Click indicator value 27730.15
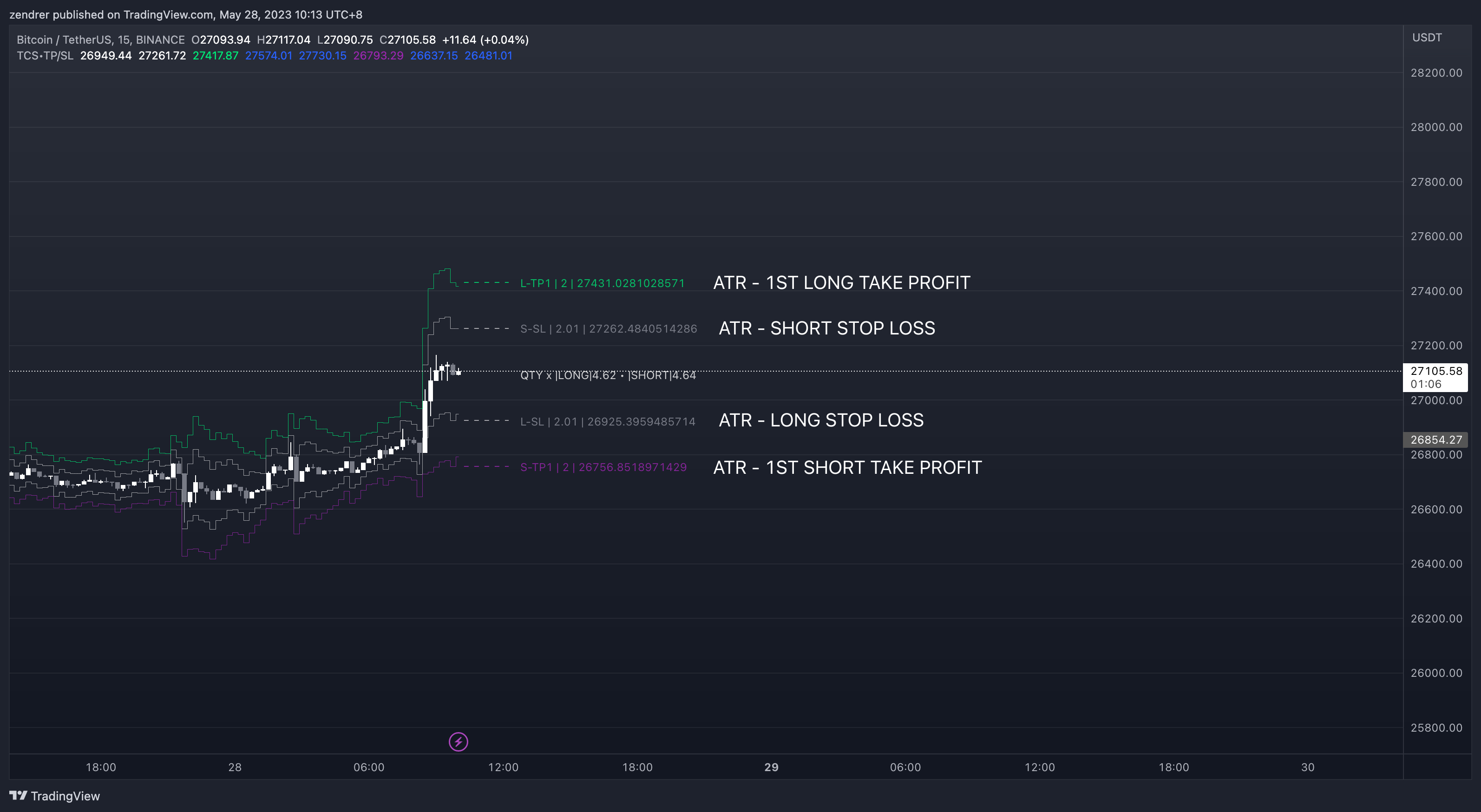Viewport: 1481px width, 812px height. pos(322,56)
